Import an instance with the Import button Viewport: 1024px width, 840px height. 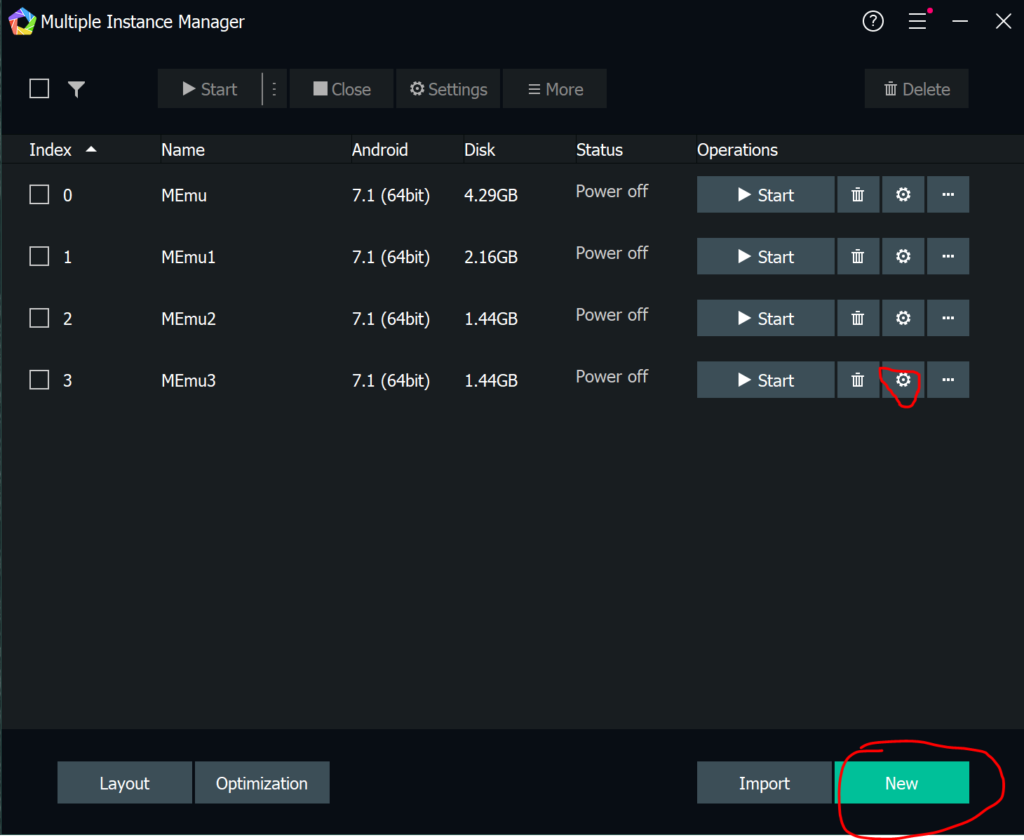(764, 783)
